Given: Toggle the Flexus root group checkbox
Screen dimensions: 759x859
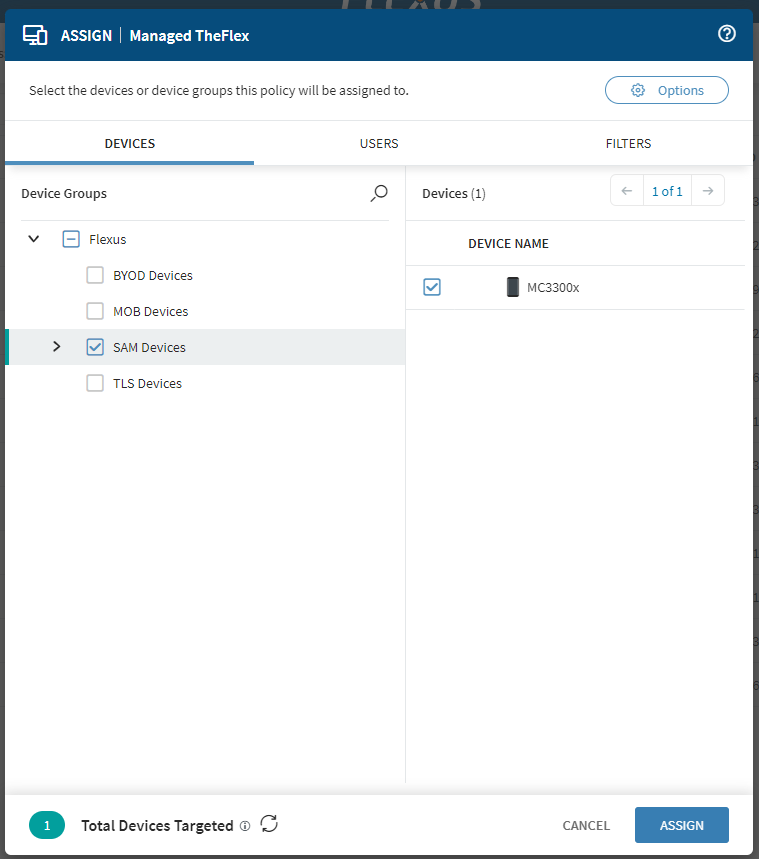Looking at the screenshot, I should point(71,239).
